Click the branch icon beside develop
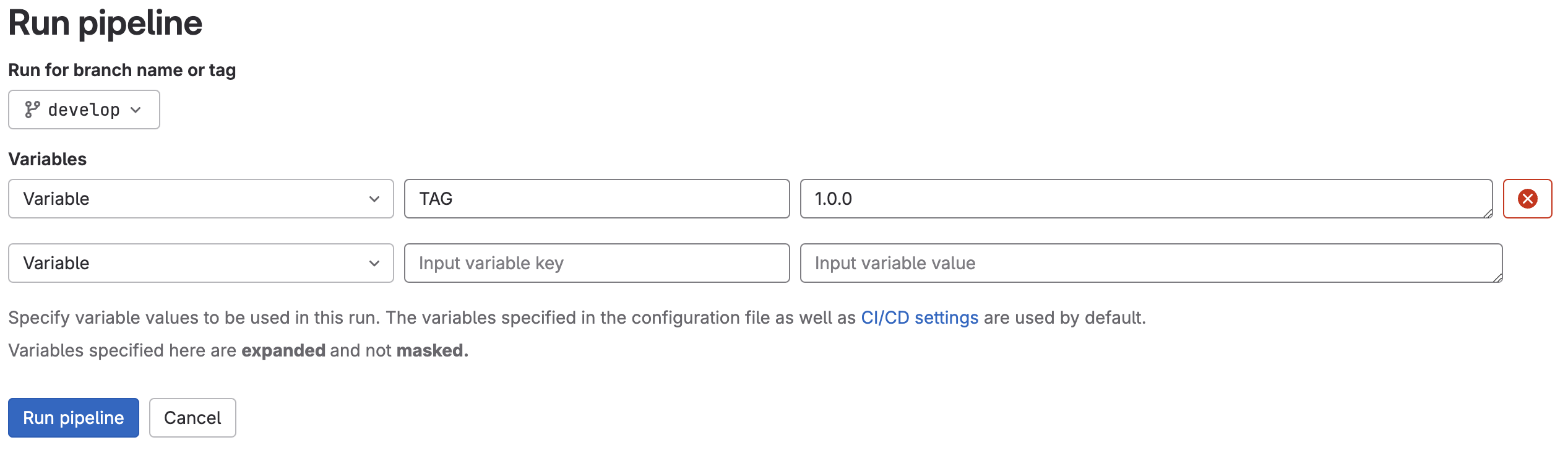Viewport: 1568px width, 458px height. 34,109
